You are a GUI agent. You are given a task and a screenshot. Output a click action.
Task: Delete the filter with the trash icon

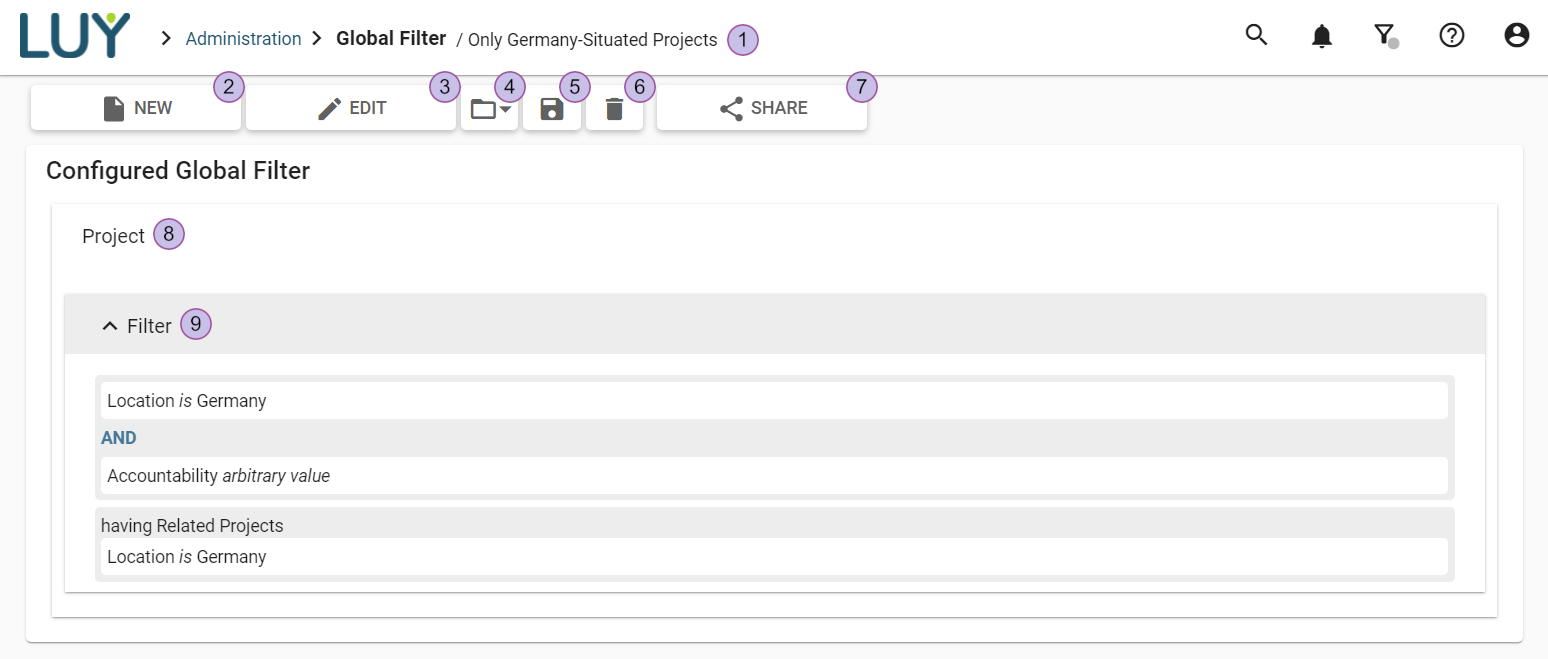coord(614,108)
